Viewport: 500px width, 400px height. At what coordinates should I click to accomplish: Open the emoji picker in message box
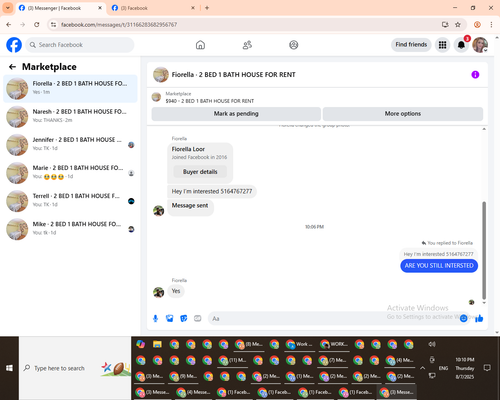(x=463, y=319)
